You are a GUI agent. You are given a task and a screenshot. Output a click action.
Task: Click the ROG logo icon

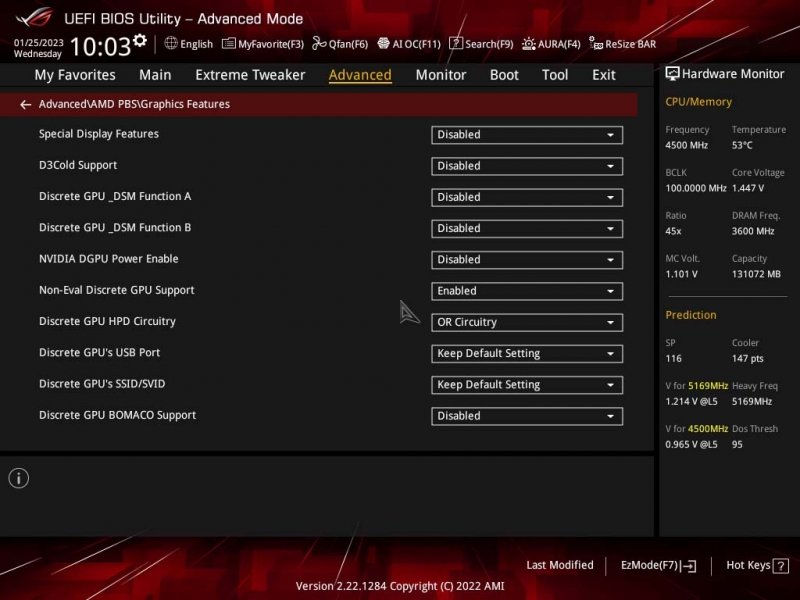(x=34, y=17)
